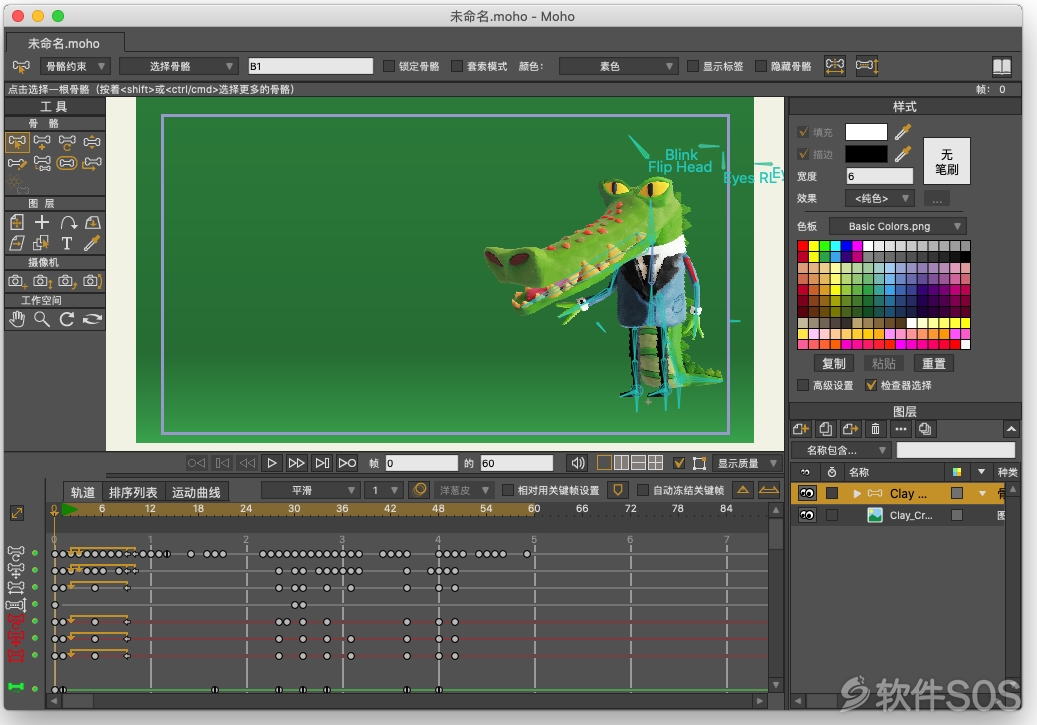This screenshot has width=1037, height=725.
Task: Open the 素色 color dropdown
Action: (x=618, y=66)
